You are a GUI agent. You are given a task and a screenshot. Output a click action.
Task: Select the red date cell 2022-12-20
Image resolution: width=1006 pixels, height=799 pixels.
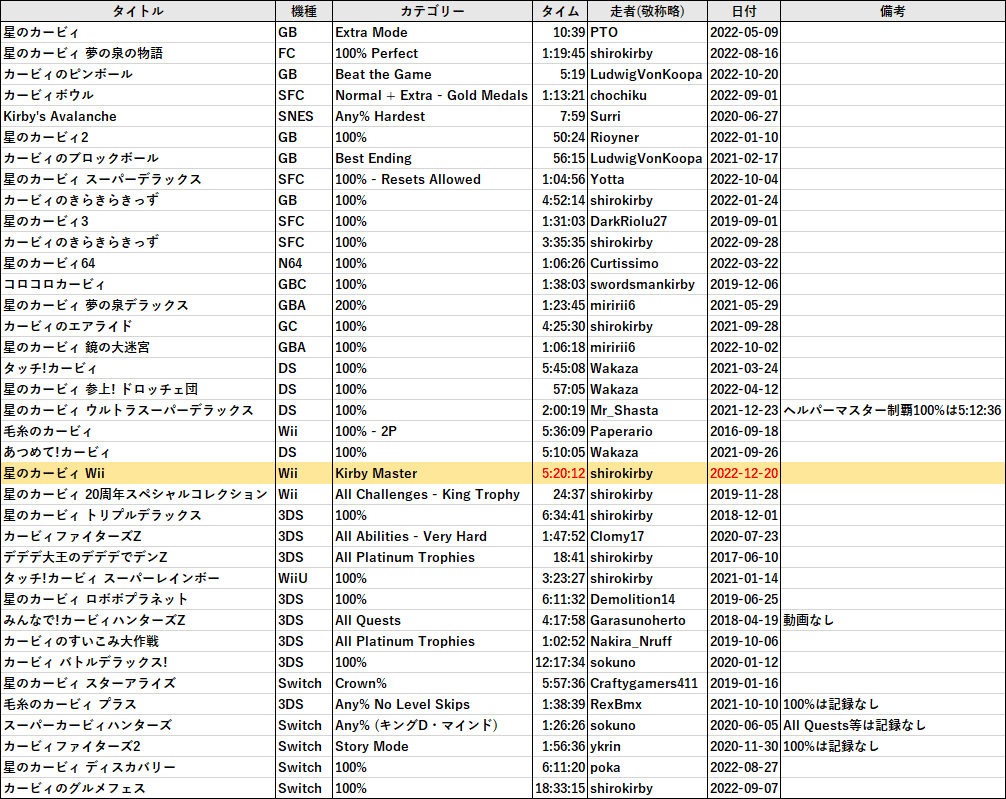744,473
